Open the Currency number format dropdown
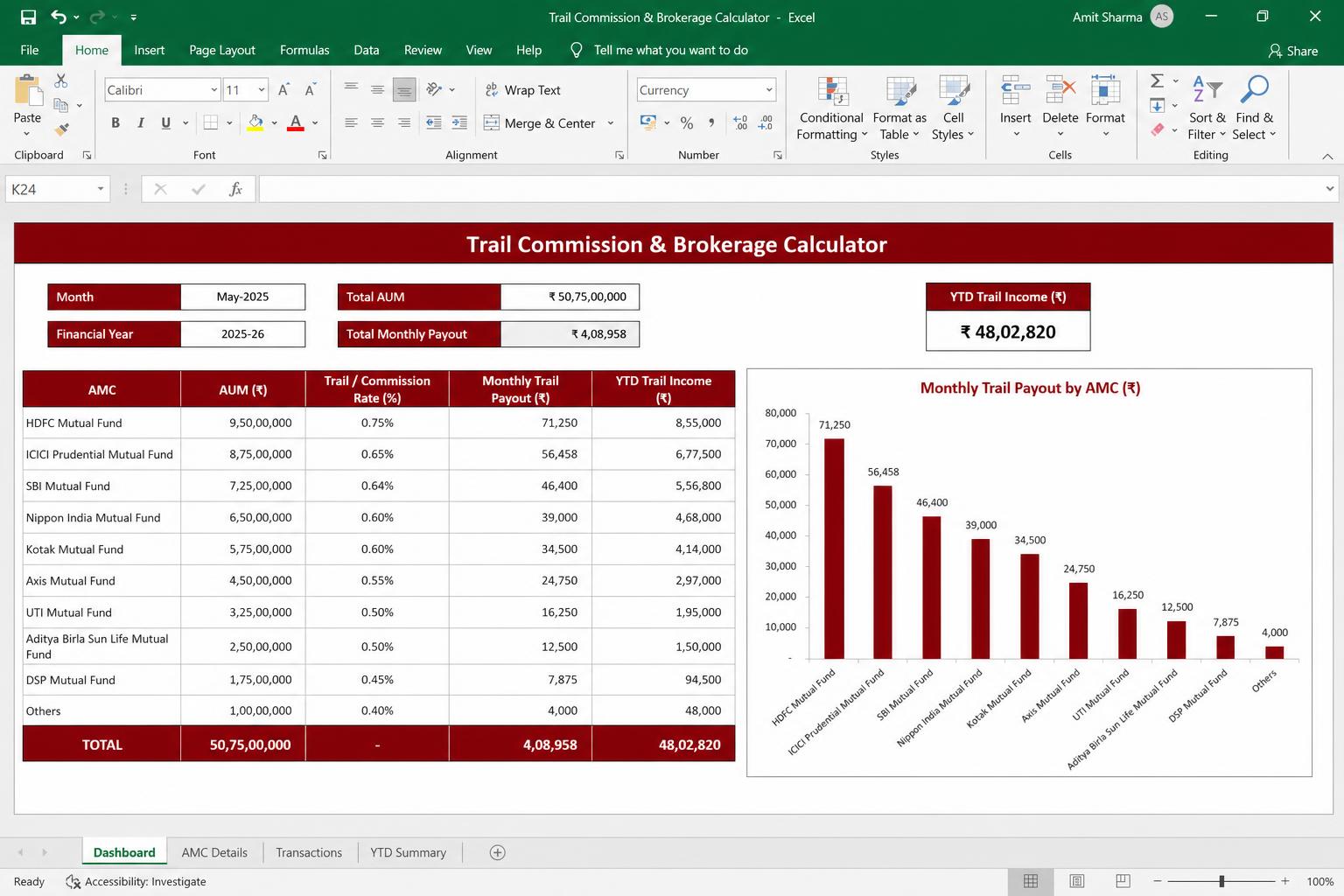The image size is (1344, 896). point(768,90)
